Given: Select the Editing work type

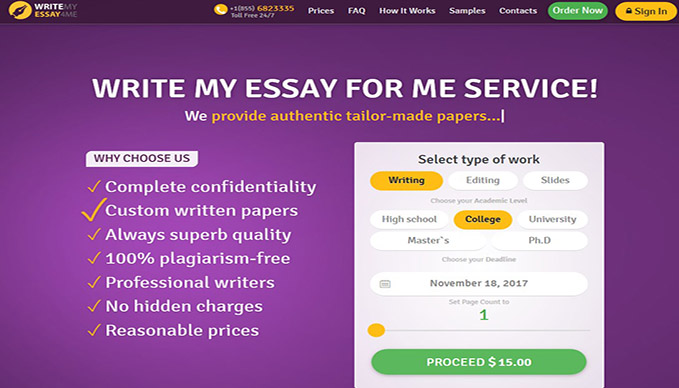Looking at the screenshot, I should (482, 181).
